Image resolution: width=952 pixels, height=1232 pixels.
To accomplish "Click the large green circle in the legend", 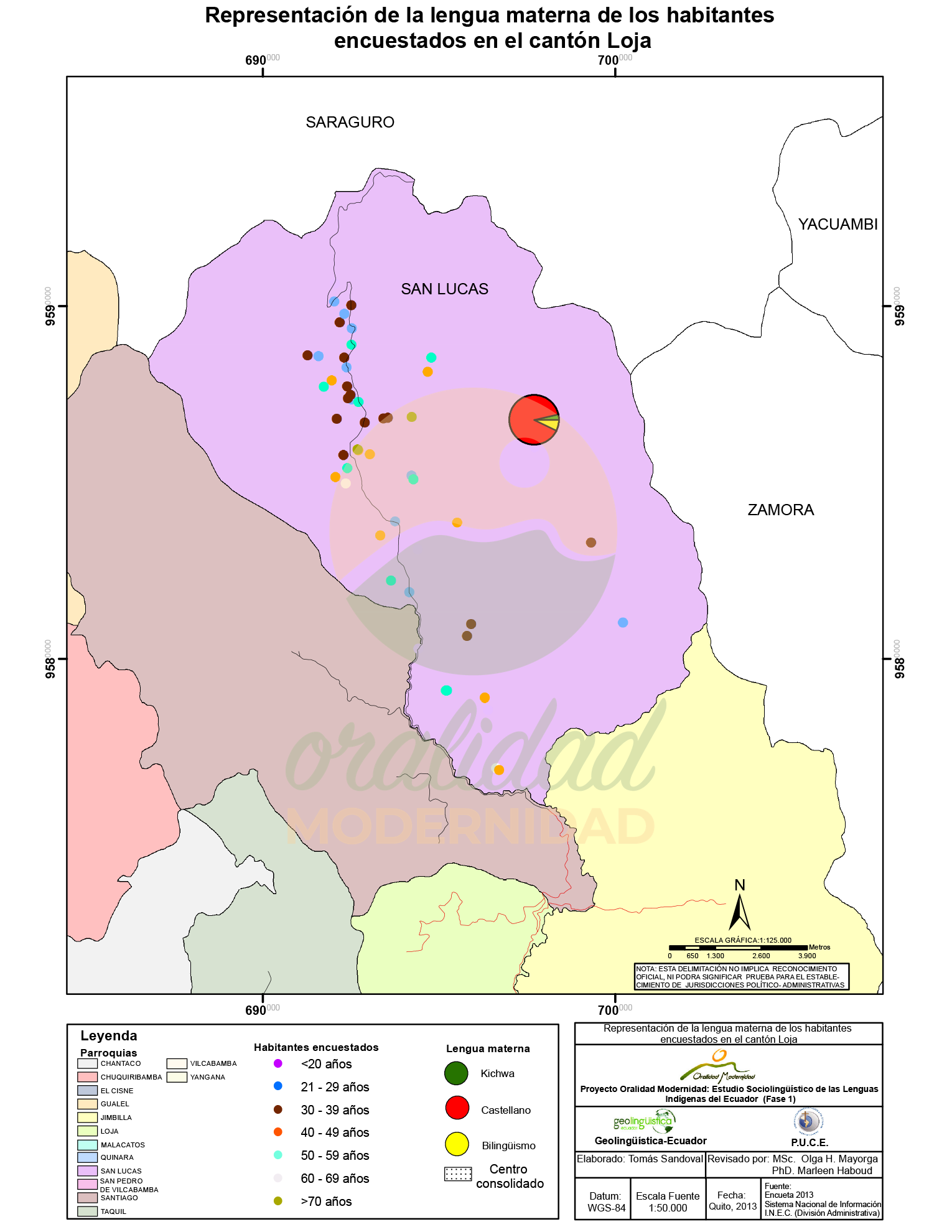I will point(456,1073).
